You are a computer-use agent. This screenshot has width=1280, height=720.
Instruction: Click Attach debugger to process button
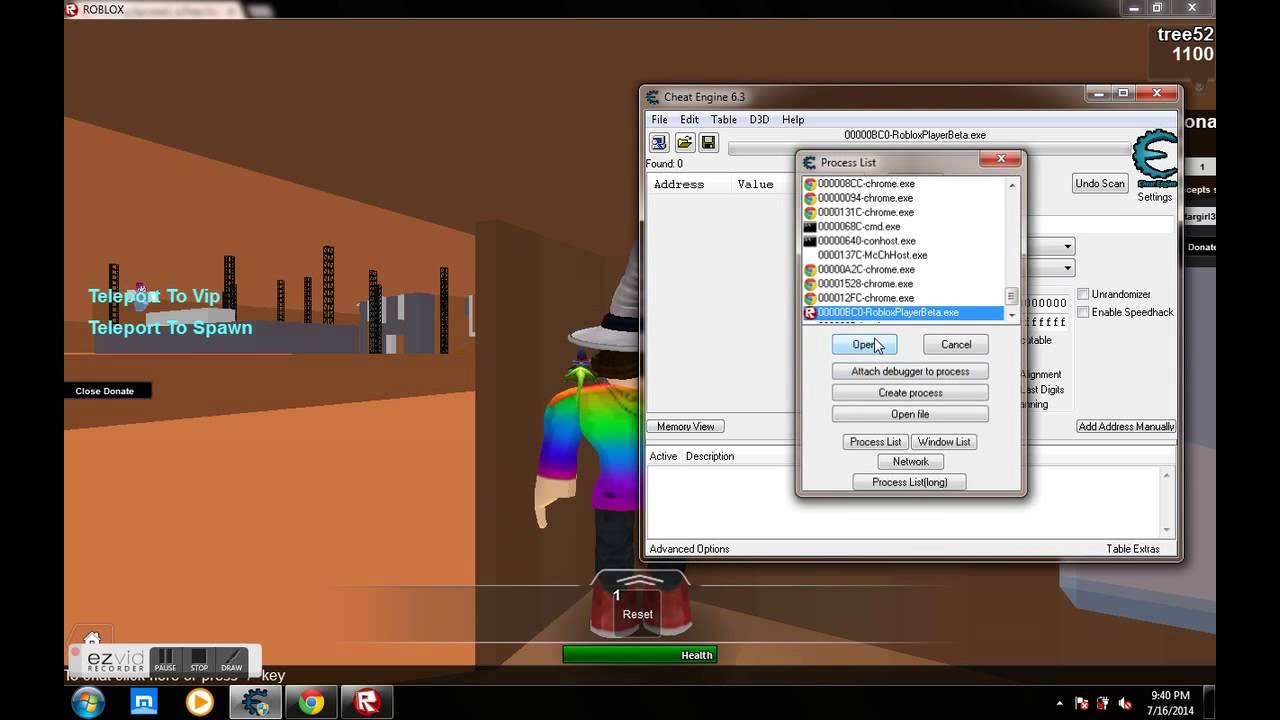point(910,371)
